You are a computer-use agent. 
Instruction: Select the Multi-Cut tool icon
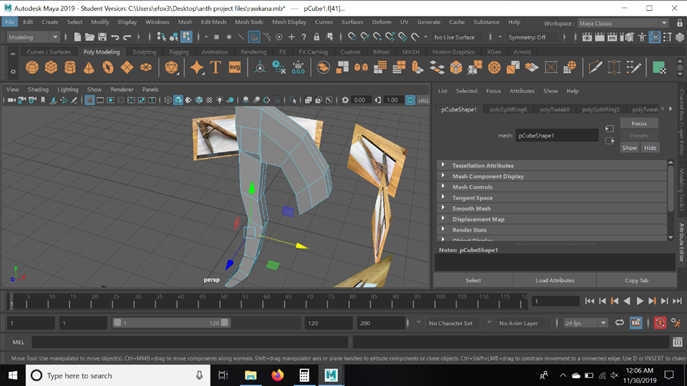[x=595, y=67]
